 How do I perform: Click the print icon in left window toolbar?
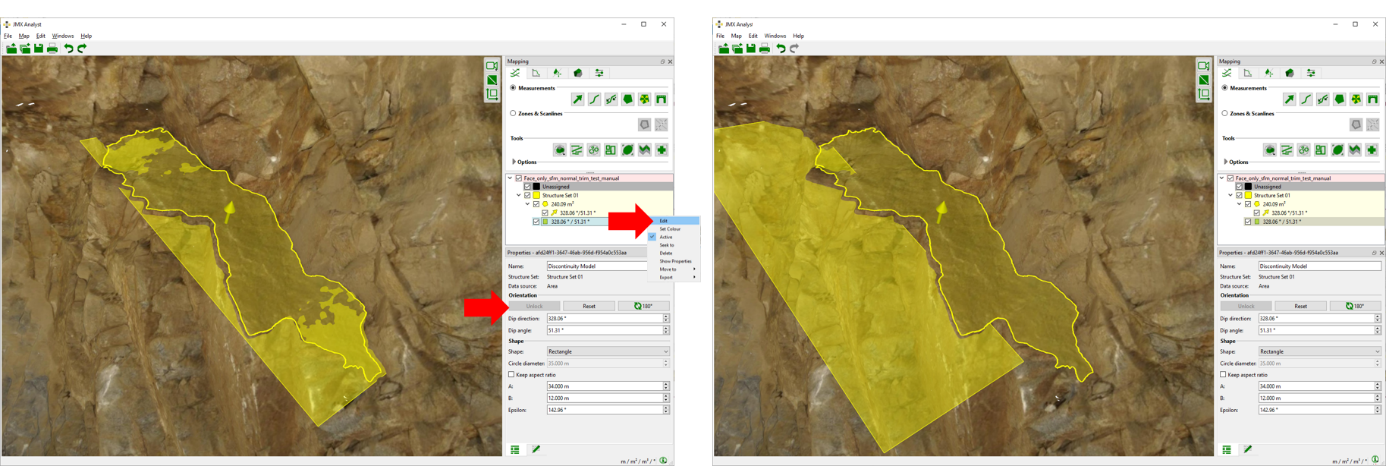52,48
